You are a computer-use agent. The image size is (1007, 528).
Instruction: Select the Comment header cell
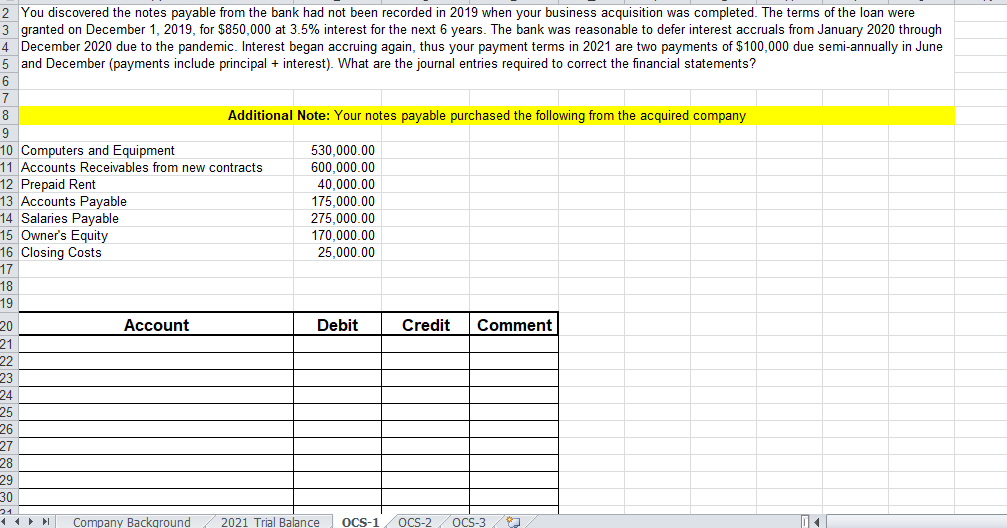click(514, 324)
